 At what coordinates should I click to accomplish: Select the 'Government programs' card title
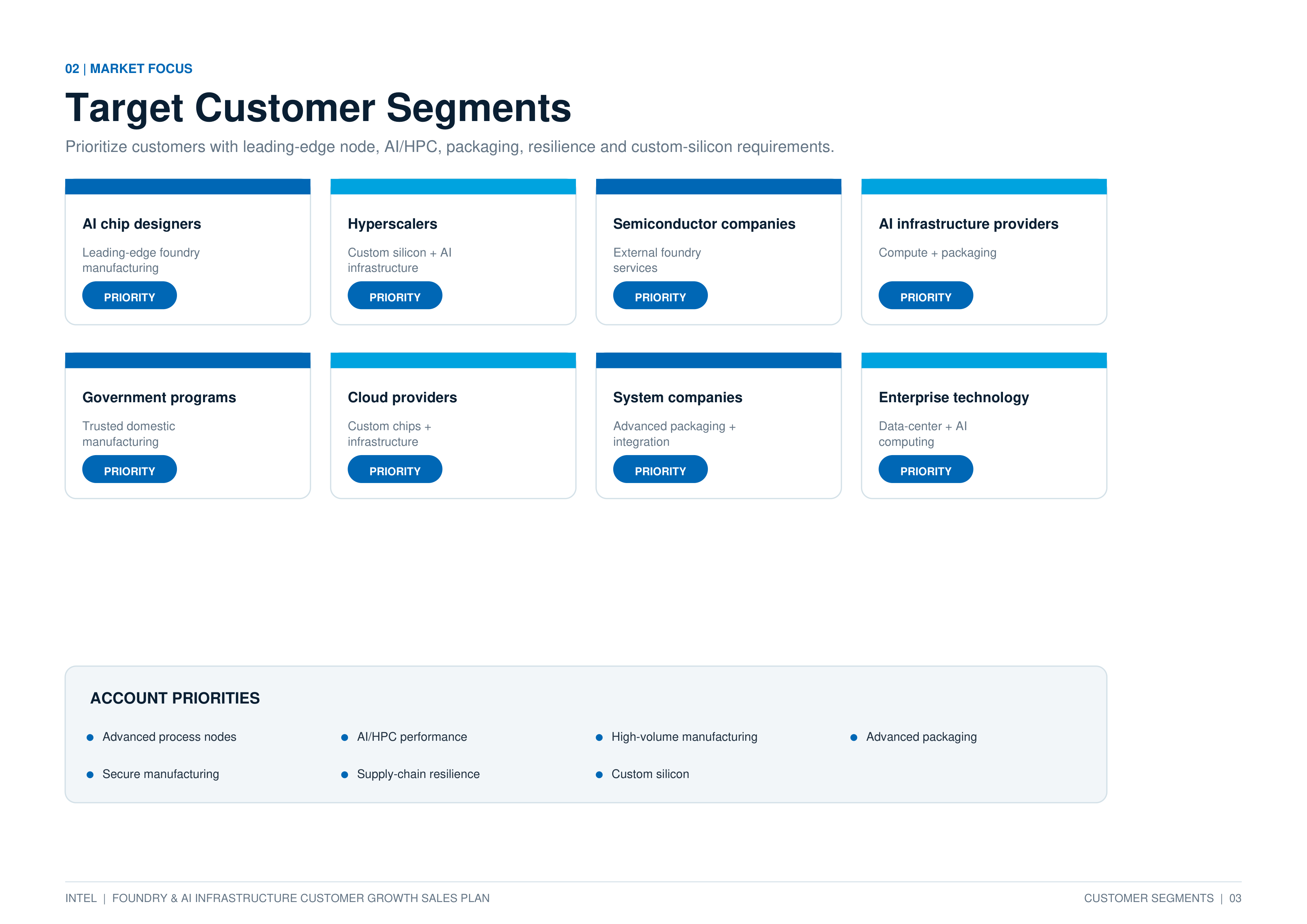tap(159, 398)
